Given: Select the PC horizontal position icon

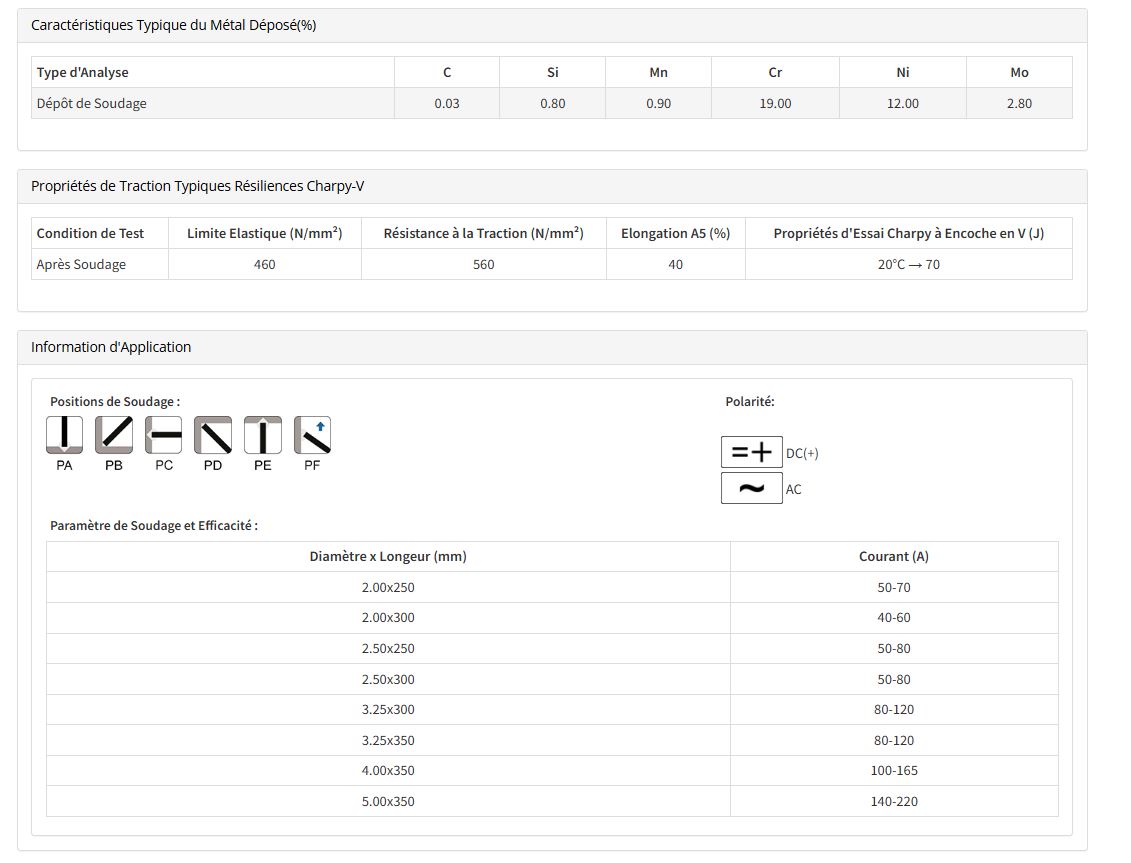Looking at the screenshot, I should point(164,435).
